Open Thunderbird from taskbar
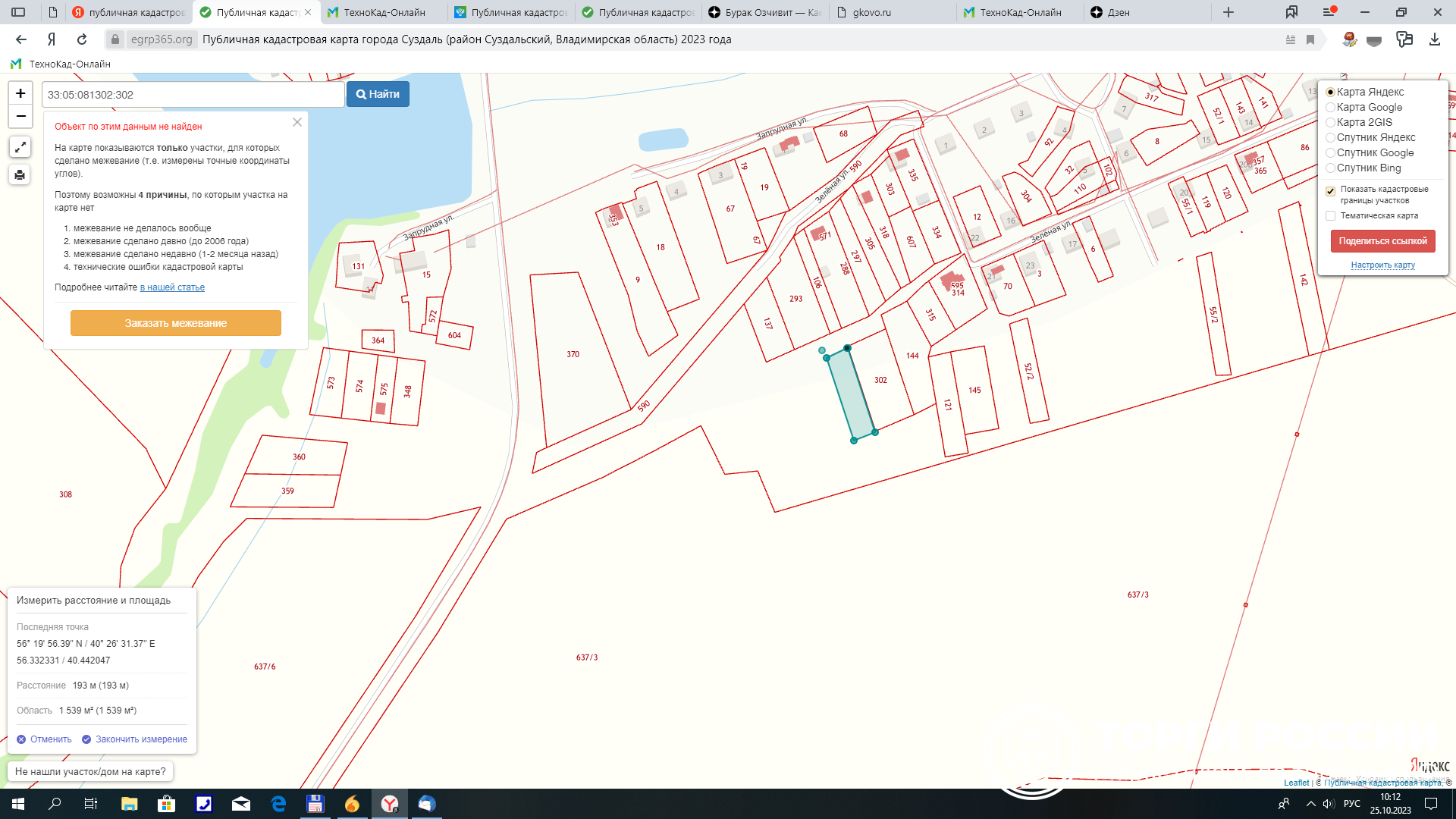Viewport: 1456px width, 819px height. (x=427, y=804)
